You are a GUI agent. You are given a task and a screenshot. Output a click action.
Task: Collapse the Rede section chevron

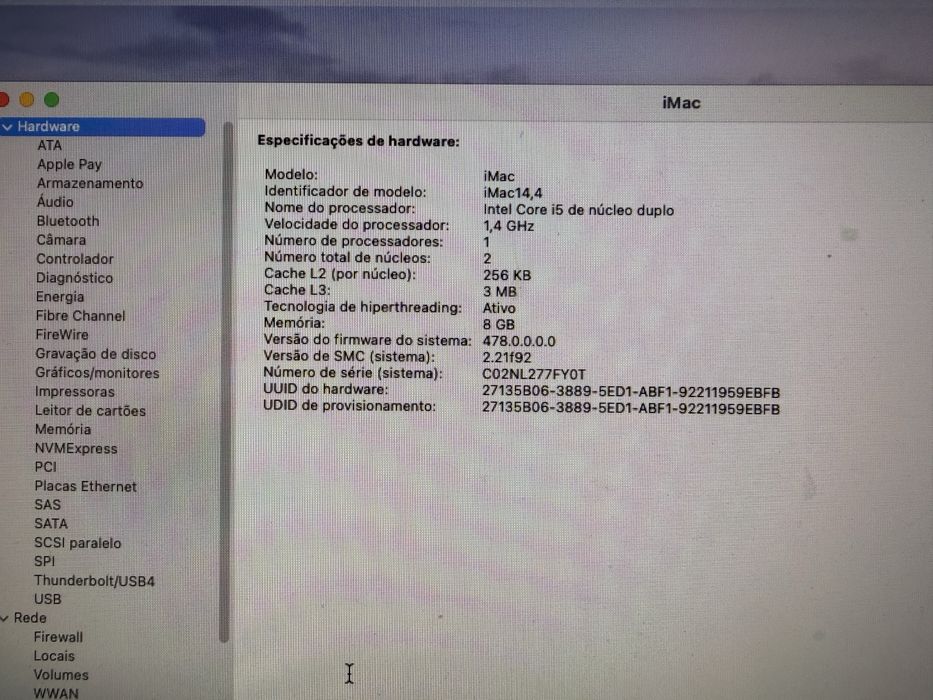click(4, 618)
